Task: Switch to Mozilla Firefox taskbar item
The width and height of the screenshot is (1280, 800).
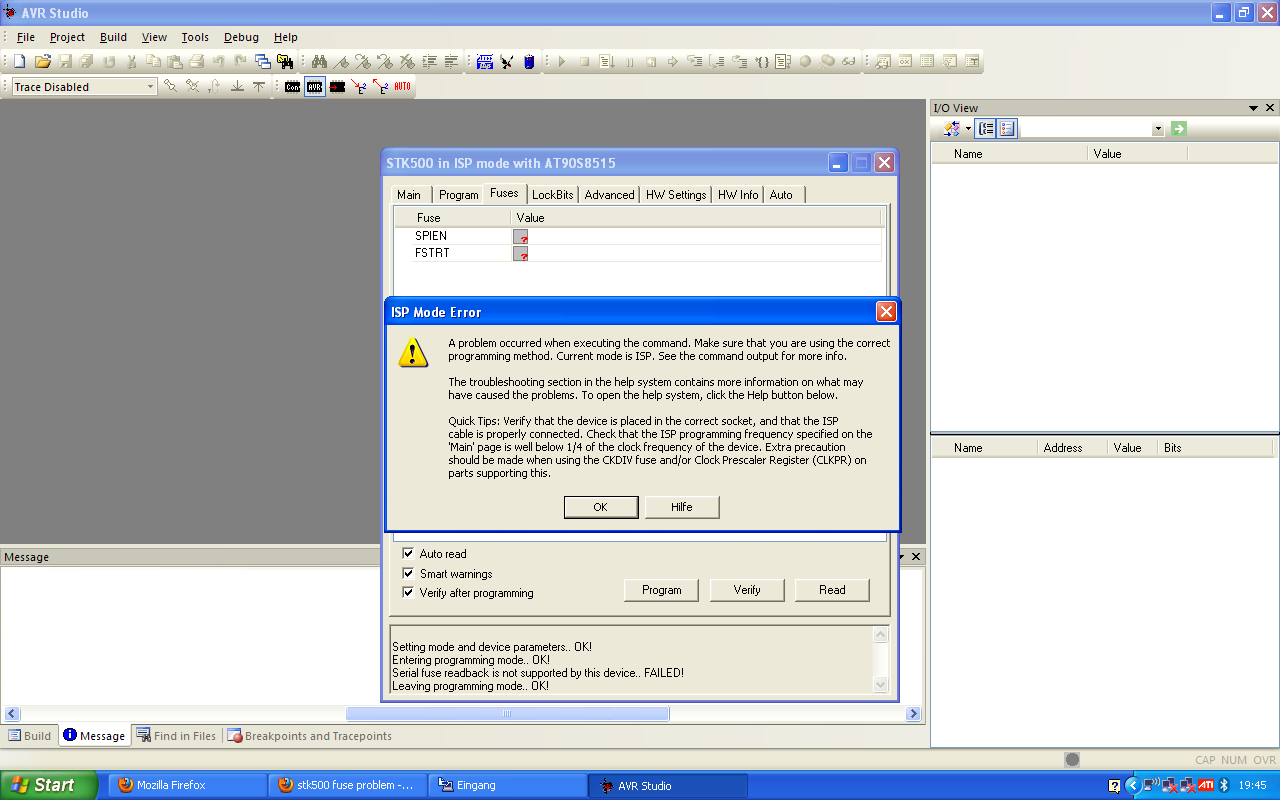Action: point(189,786)
